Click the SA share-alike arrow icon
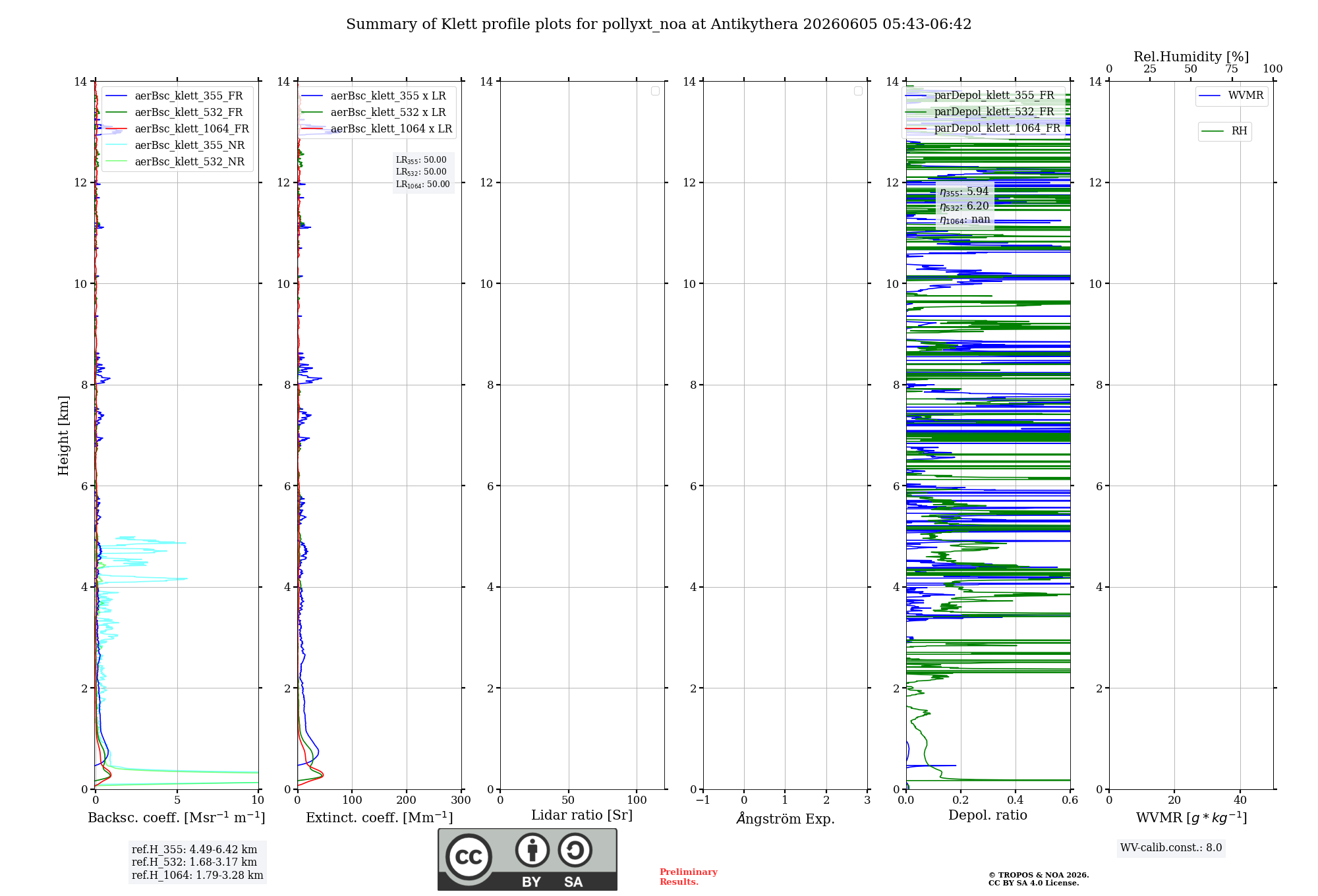The image size is (1318, 896). [575, 850]
